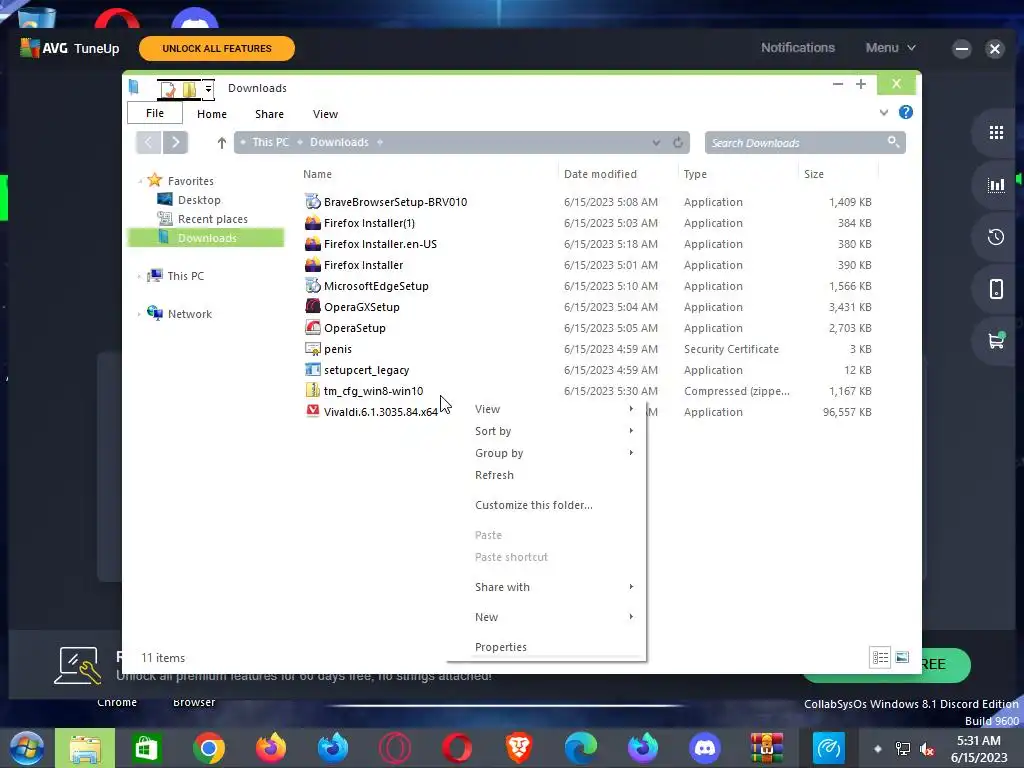Open Google Chrome from taskbar
This screenshot has height=768, width=1024.
tap(209, 748)
